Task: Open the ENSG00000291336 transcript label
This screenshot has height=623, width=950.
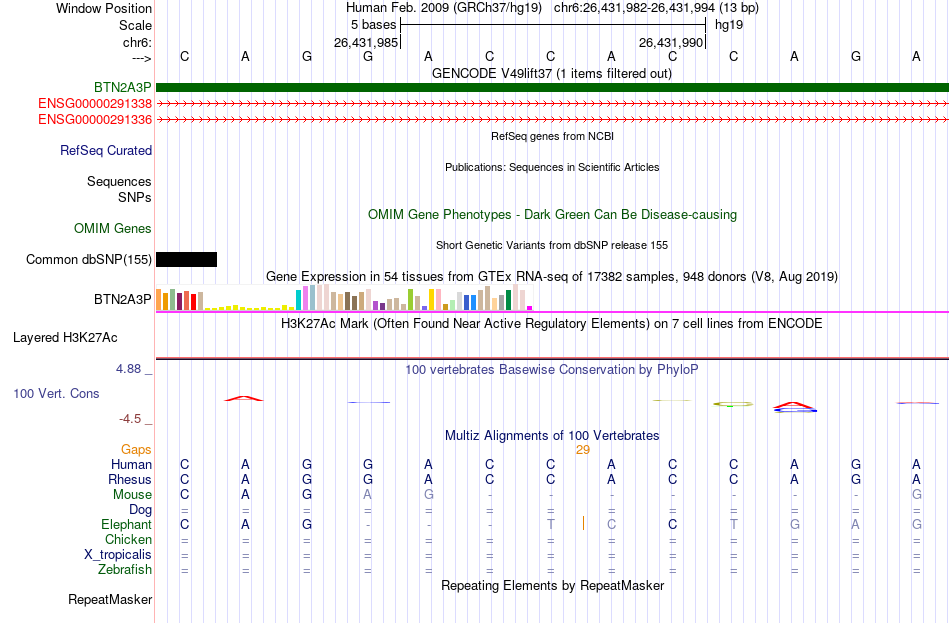Action: click(95, 119)
